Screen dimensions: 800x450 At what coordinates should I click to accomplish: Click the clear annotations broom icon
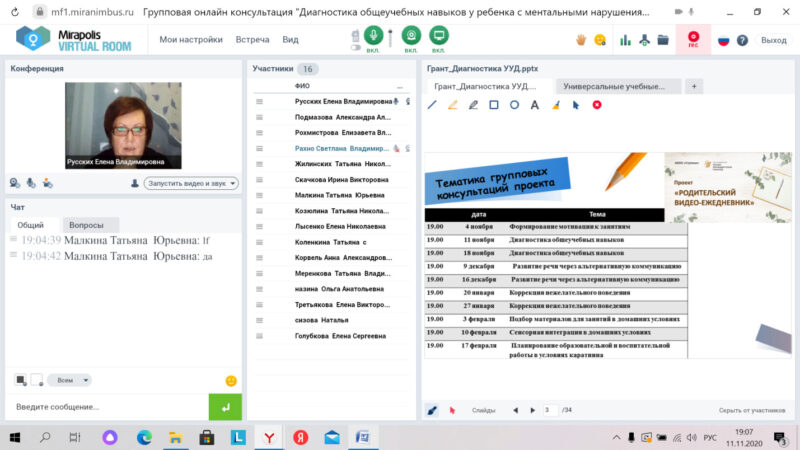(556, 105)
